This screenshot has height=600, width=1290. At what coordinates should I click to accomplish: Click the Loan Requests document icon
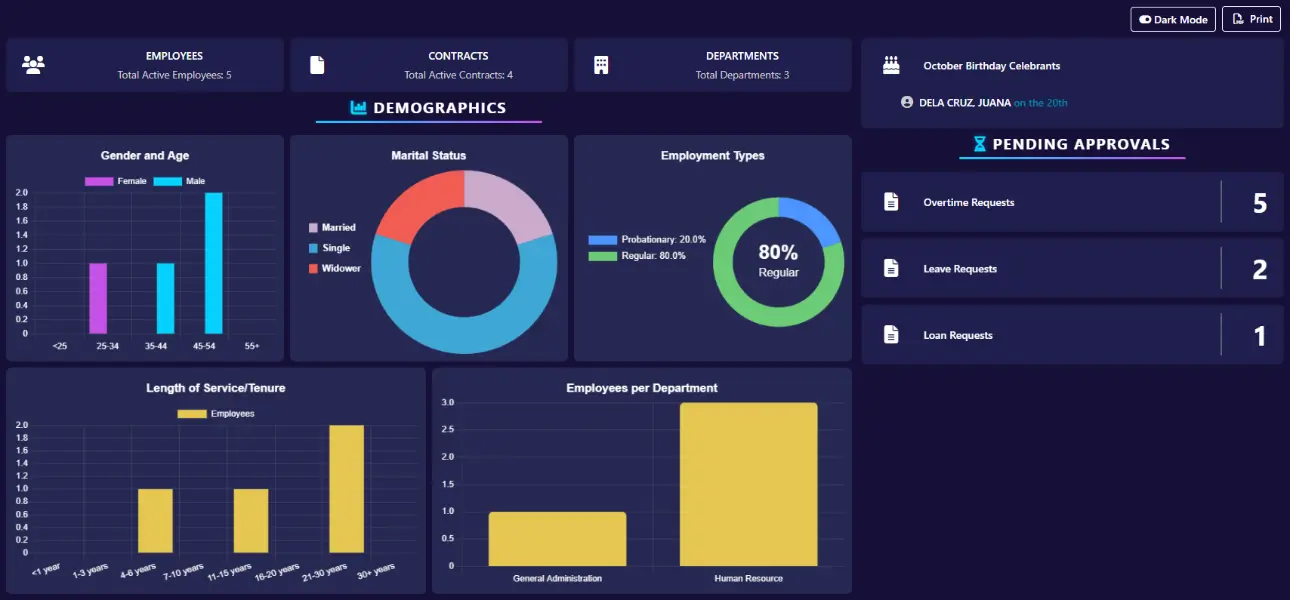point(891,335)
